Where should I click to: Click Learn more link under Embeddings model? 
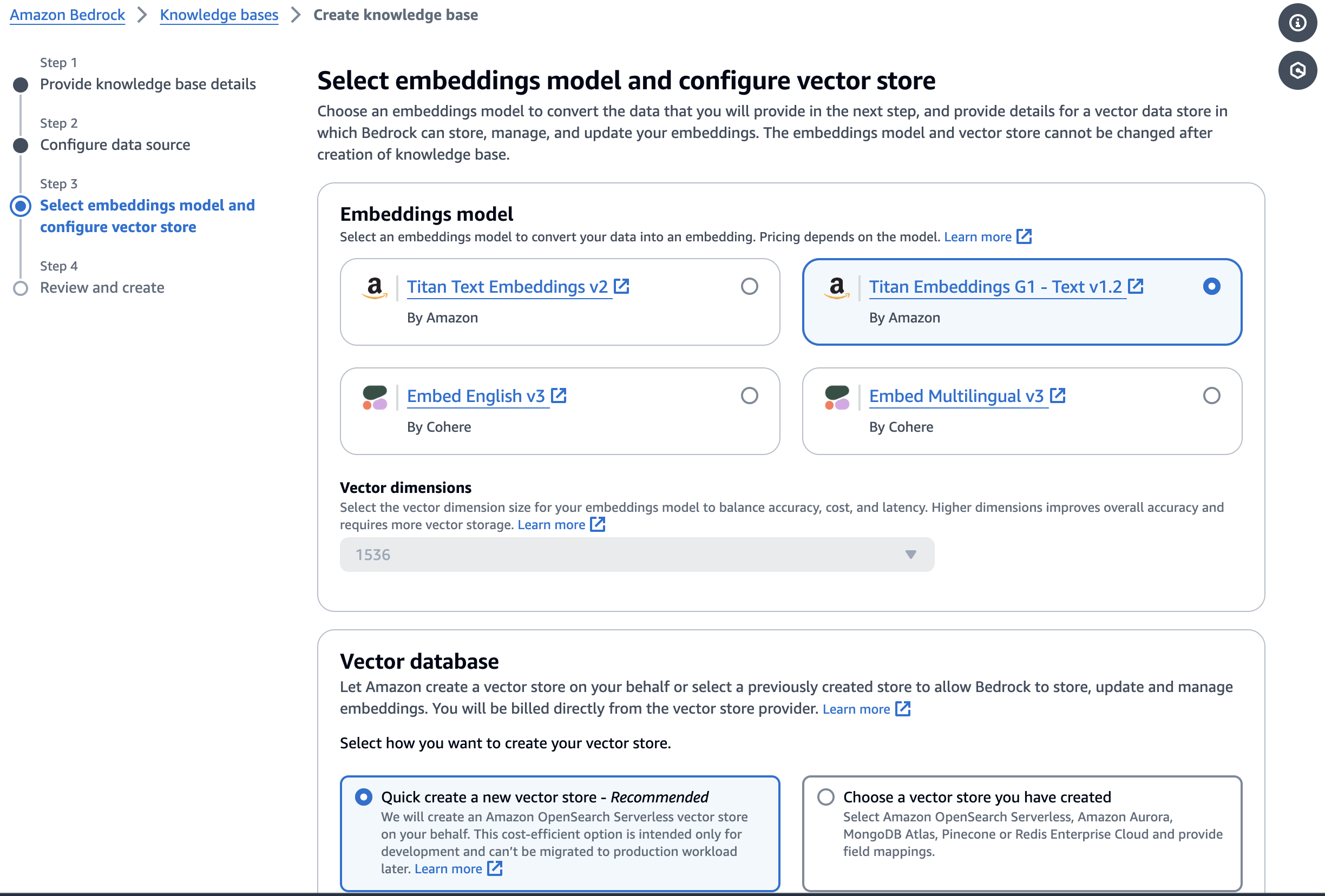[x=977, y=236]
